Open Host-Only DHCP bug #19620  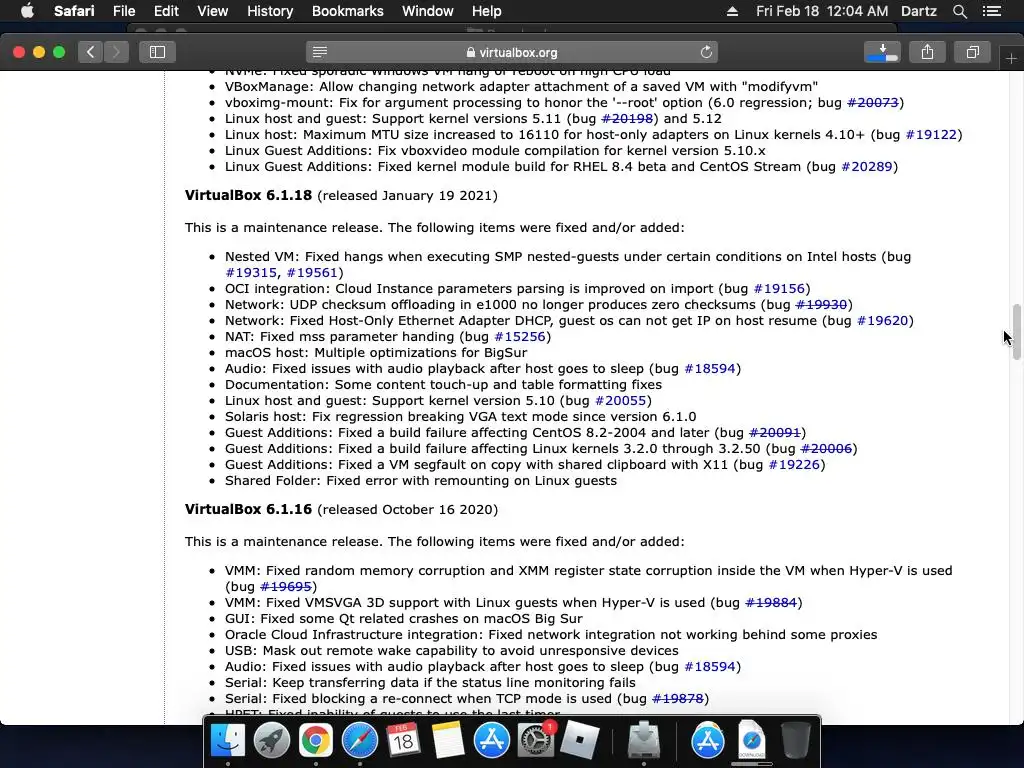(x=883, y=321)
